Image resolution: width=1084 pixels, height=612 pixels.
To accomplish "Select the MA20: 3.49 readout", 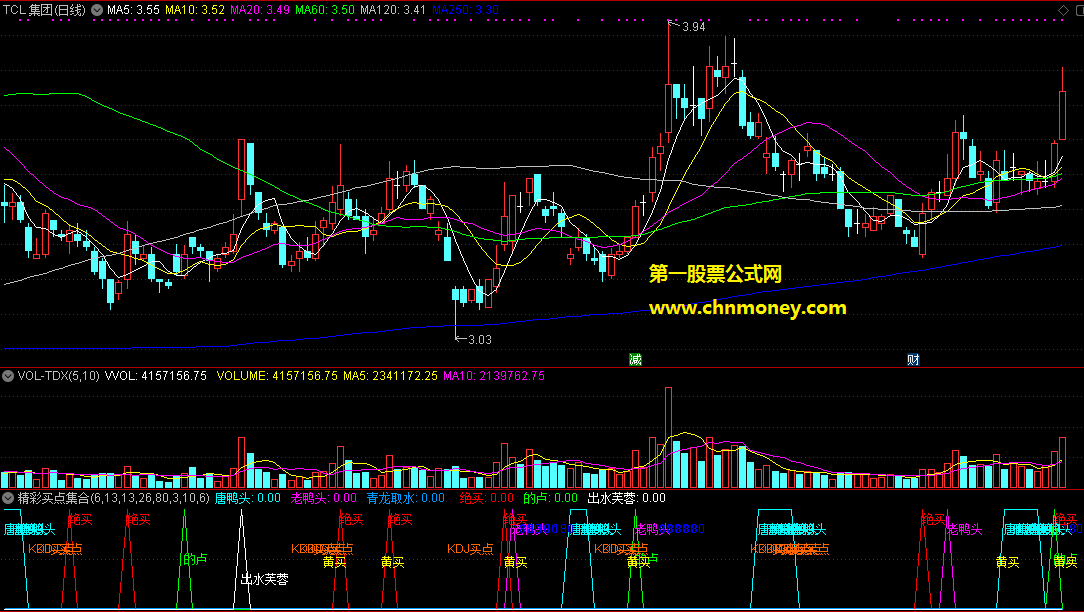I will pyautogui.click(x=260, y=10).
